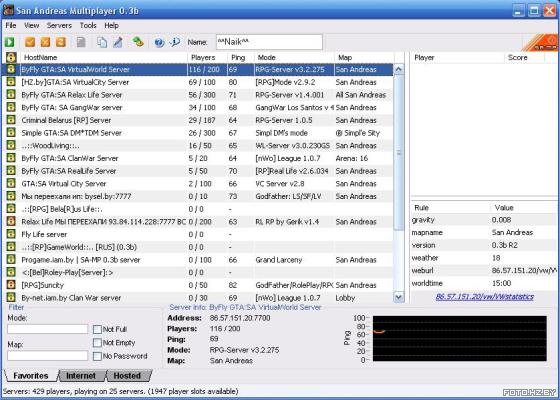Click lock icon of Relax Life МЫ ПЕРЕЕХАЛИ row
This screenshot has width=560, height=400.
point(11,221)
